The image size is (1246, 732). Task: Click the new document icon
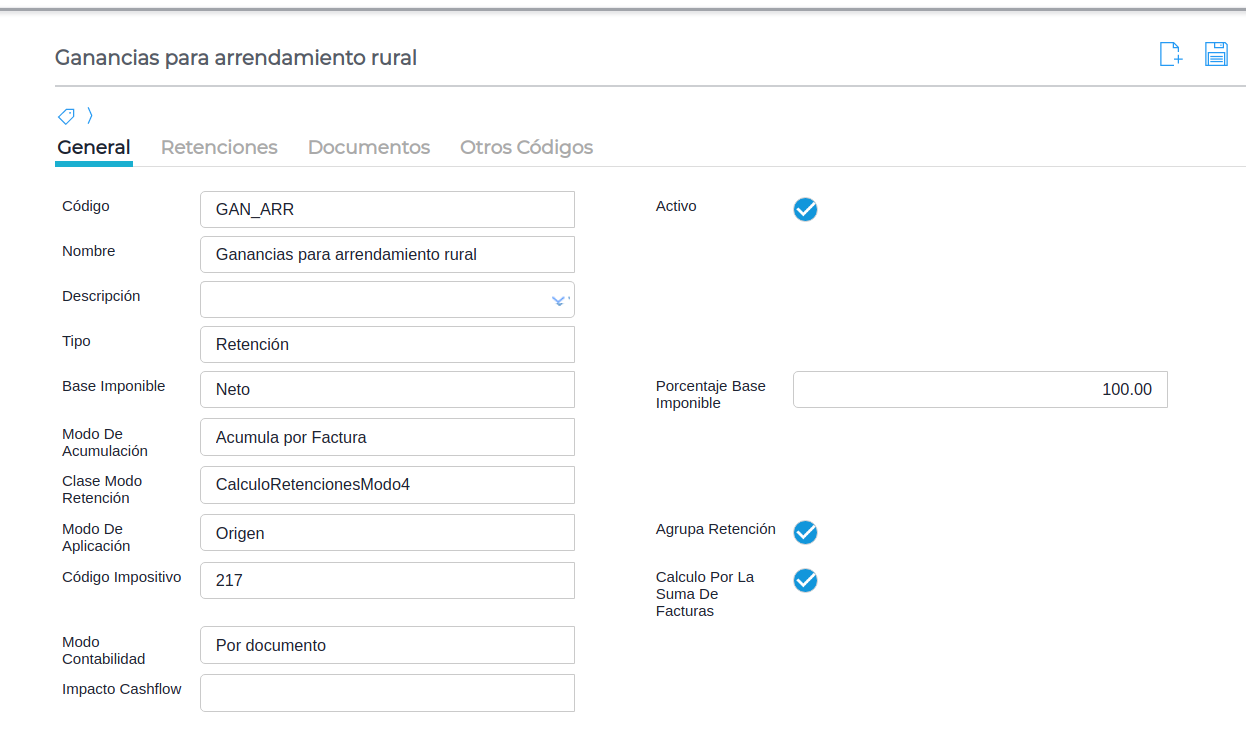[x=1170, y=55]
